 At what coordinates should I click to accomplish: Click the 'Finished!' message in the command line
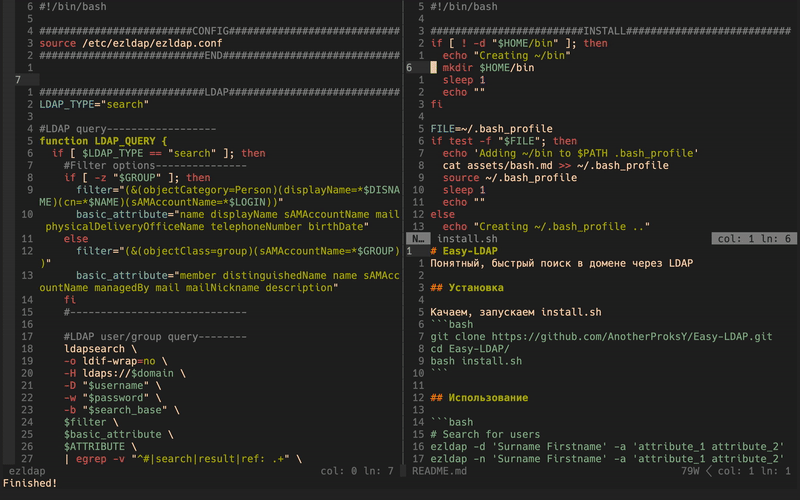pos(30,484)
